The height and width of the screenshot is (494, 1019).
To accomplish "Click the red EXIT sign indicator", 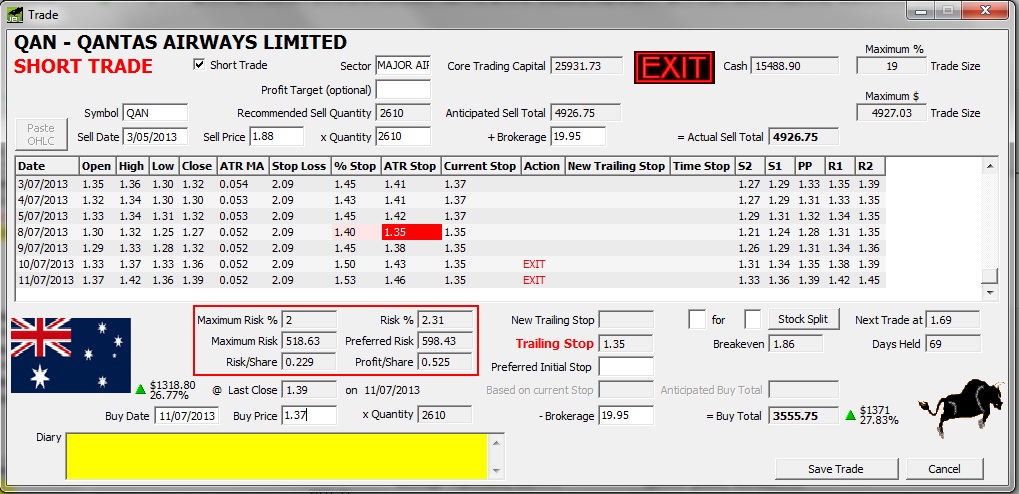I will (674, 67).
